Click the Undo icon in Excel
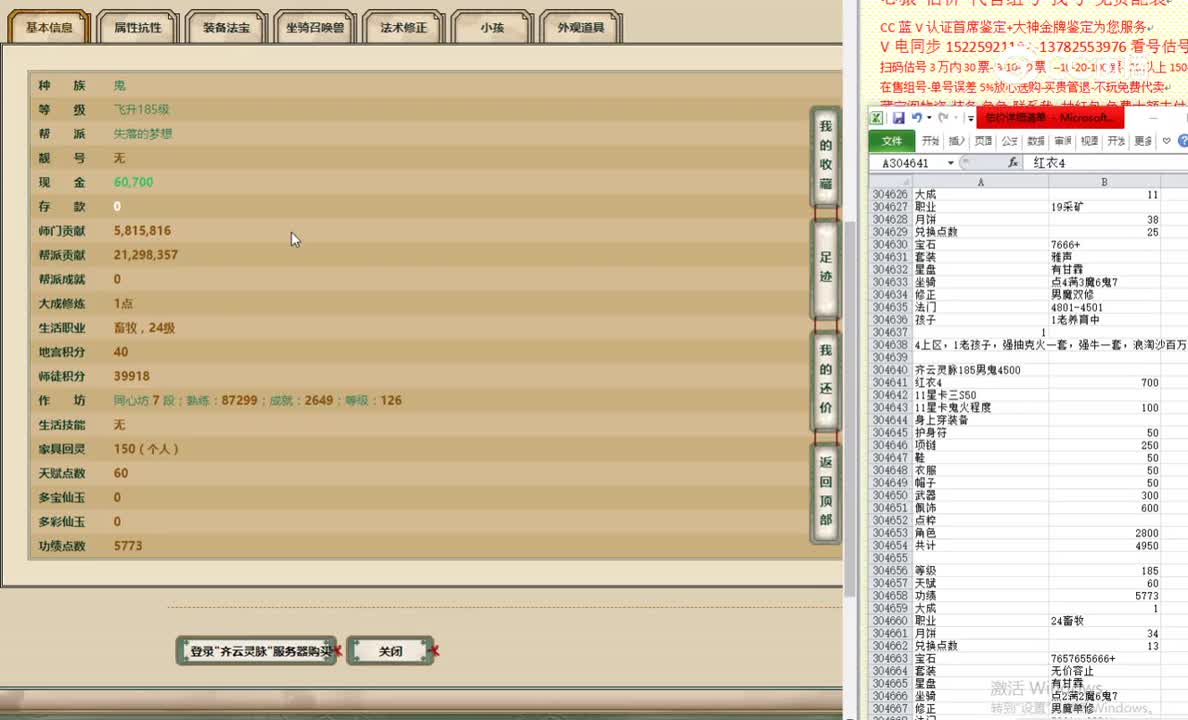1188x720 pixels. pos(916,117)
